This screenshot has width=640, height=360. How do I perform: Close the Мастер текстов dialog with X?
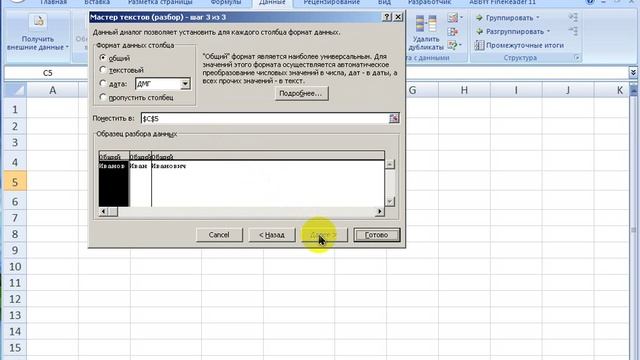pos(398,17)
